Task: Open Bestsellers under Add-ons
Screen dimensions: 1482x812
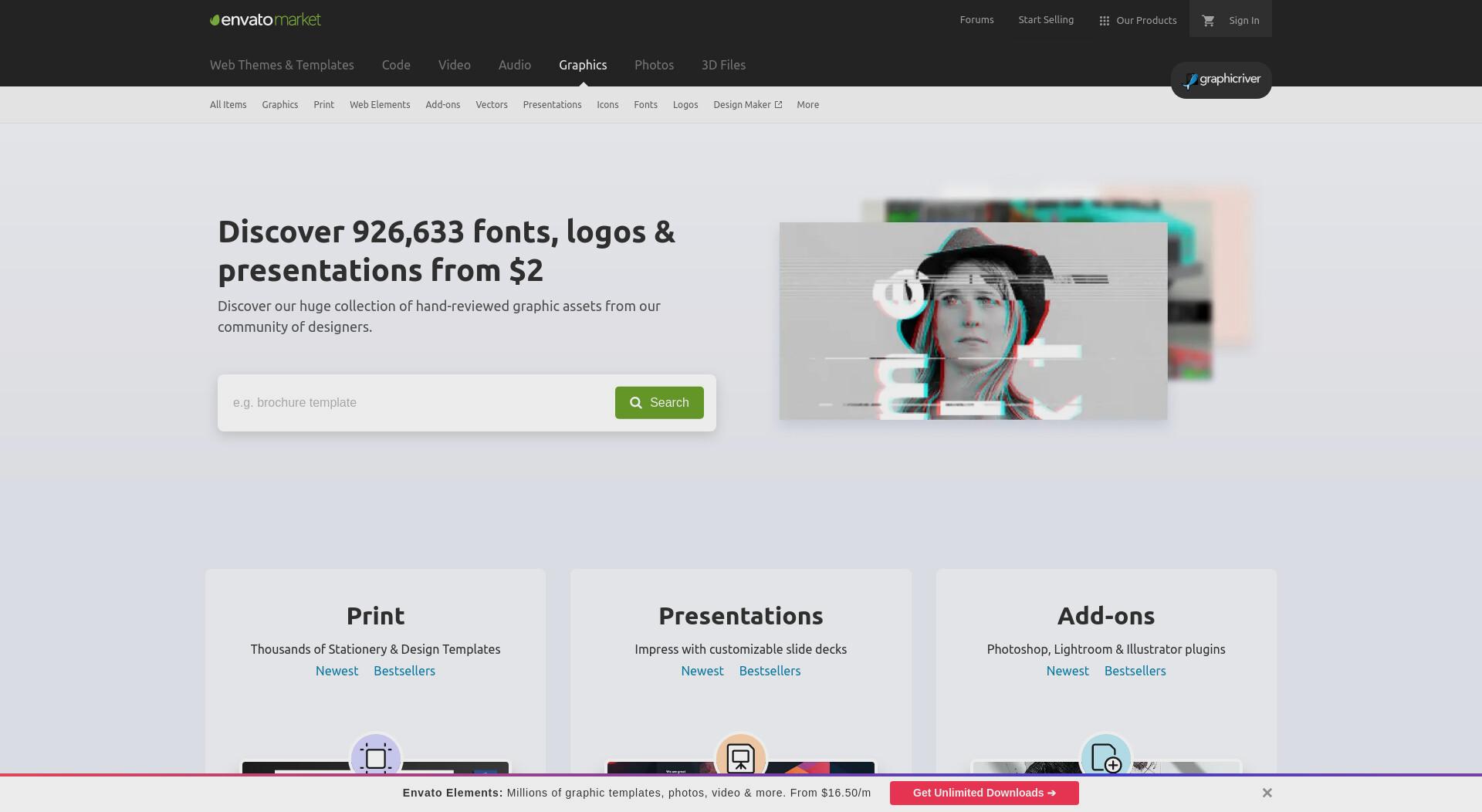Action: click(x=1135, y=671)
